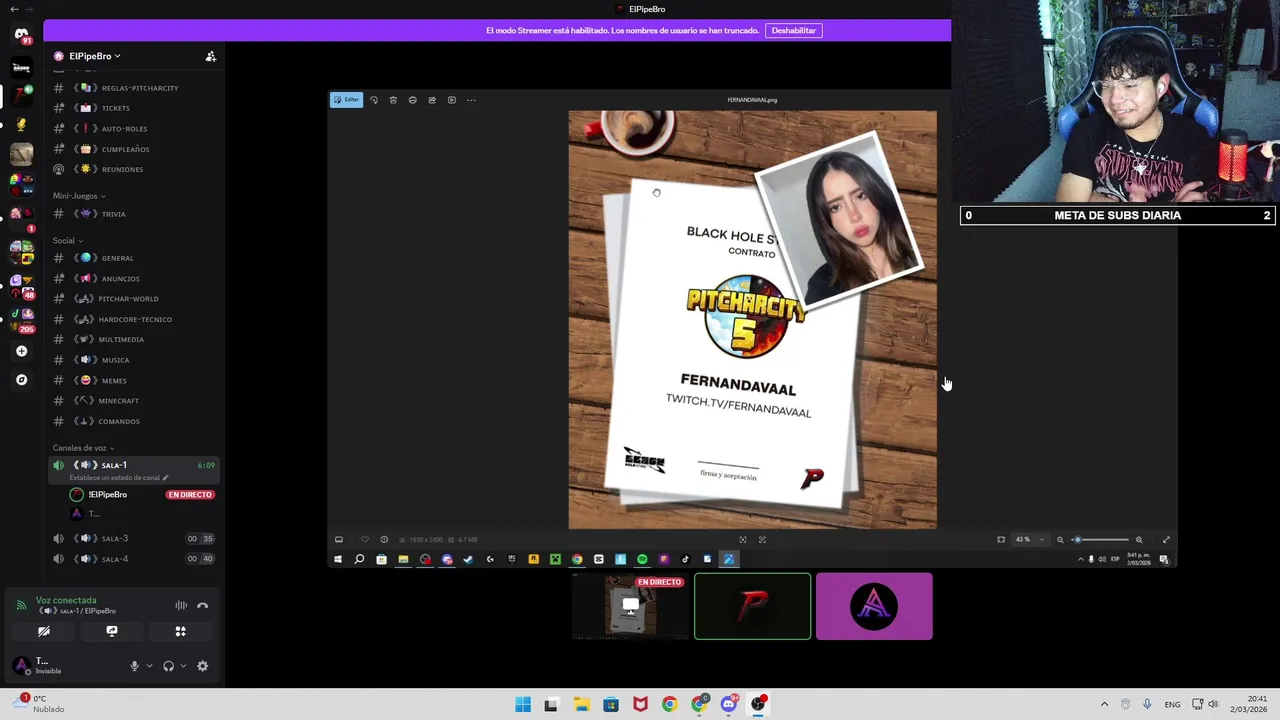Select the server folder with 205 badge
The width and height of the screenshot is (1280, 720).
tap(22, 318)
